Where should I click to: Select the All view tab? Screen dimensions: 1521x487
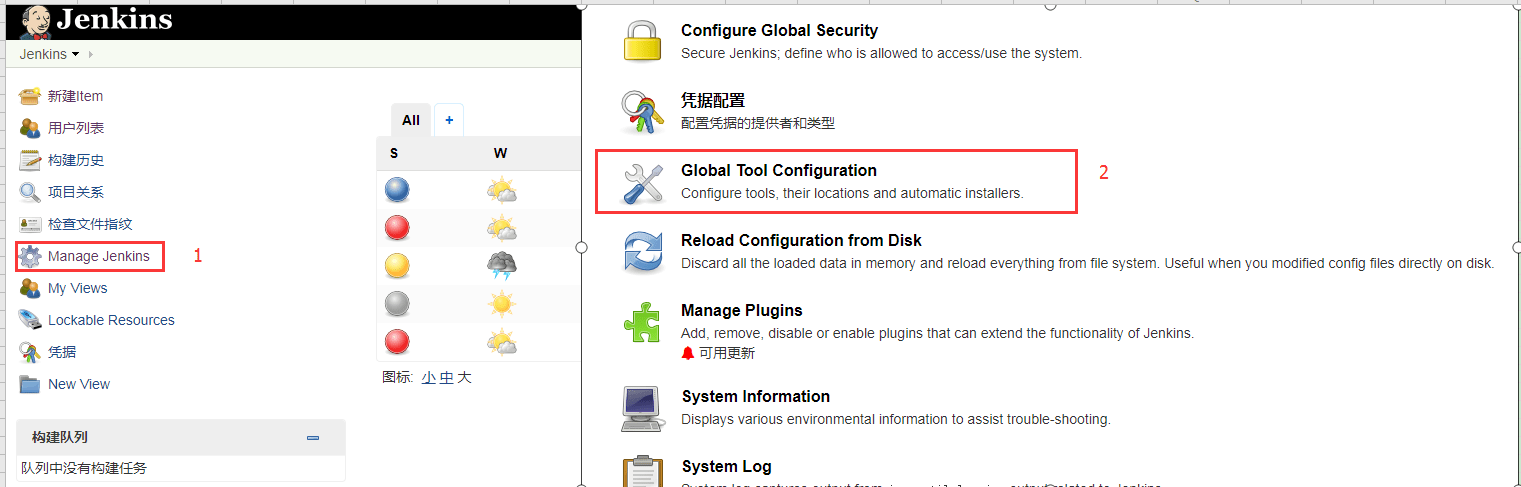point(411,120)
